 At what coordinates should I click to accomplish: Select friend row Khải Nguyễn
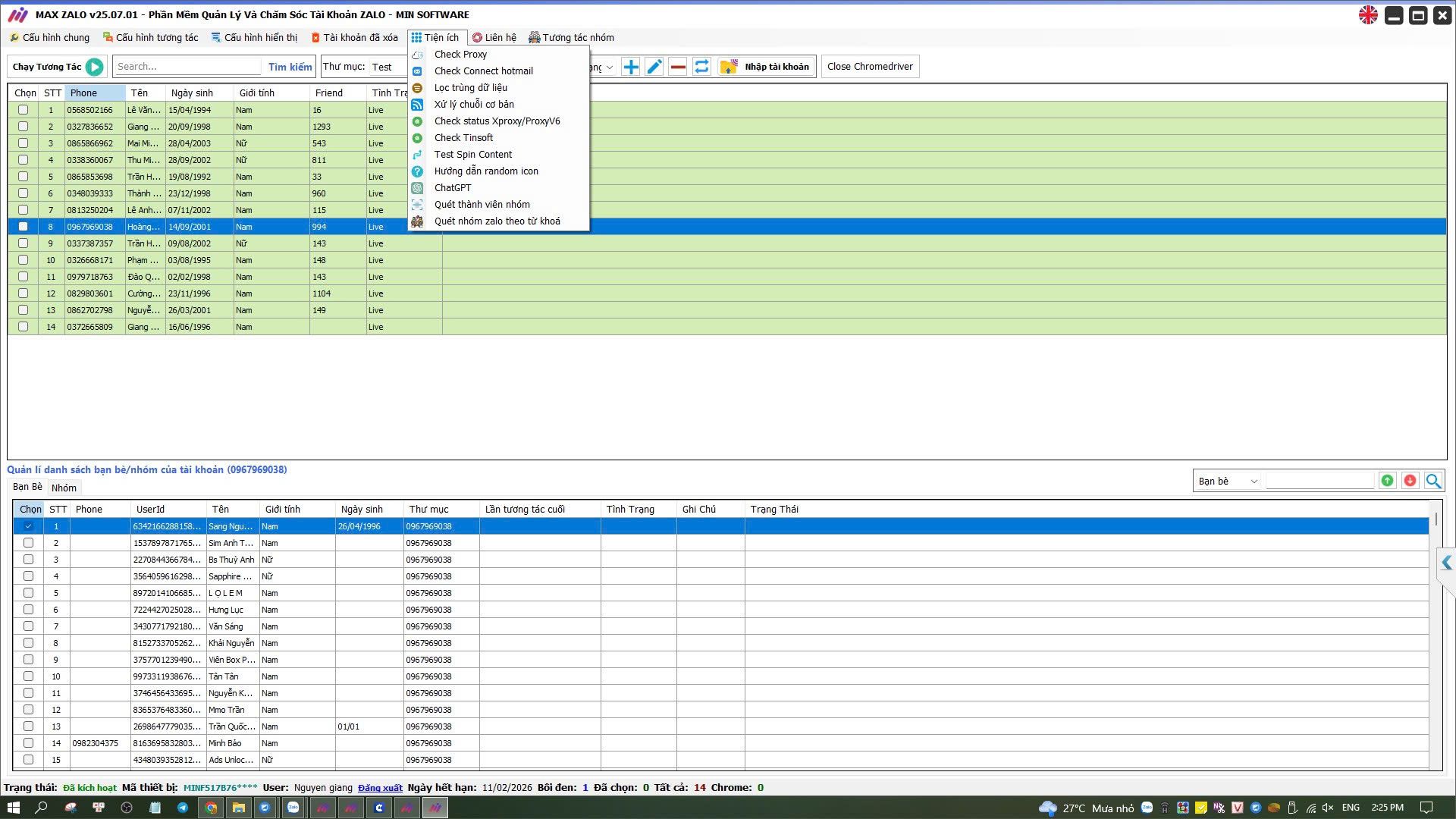tap(721, 643)
